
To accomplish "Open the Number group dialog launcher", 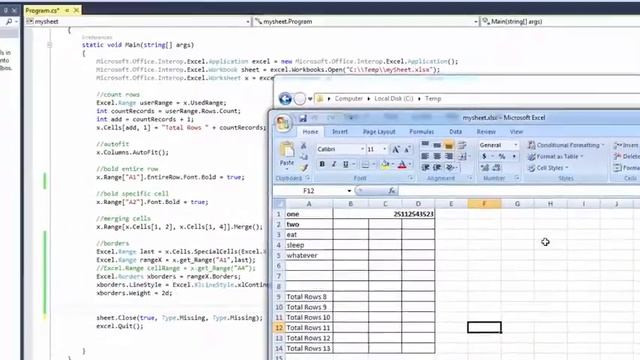I will [517, 178].
